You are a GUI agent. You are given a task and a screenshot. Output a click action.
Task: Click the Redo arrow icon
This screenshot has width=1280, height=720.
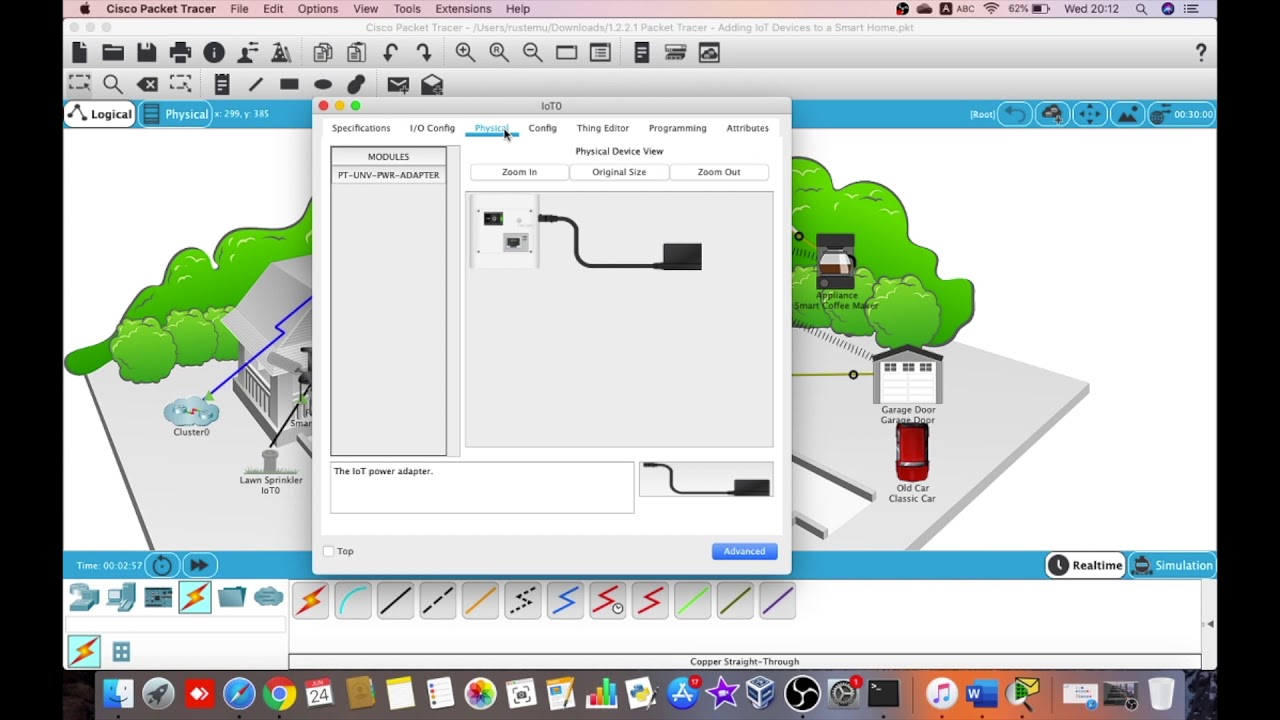click(424, 53)
